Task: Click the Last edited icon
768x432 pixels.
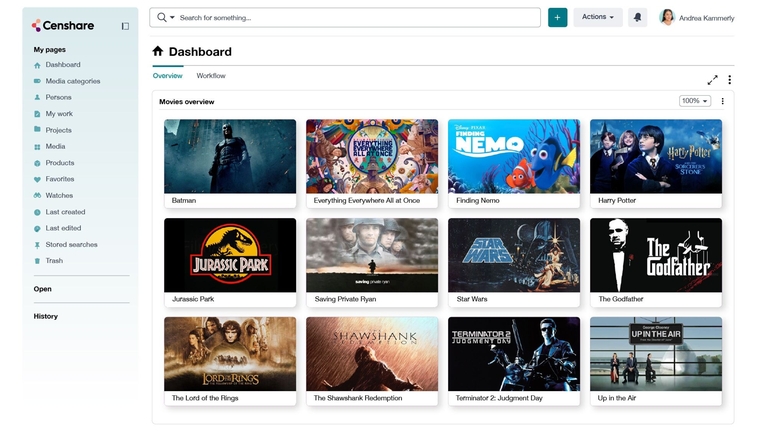Action: [37, 228]
